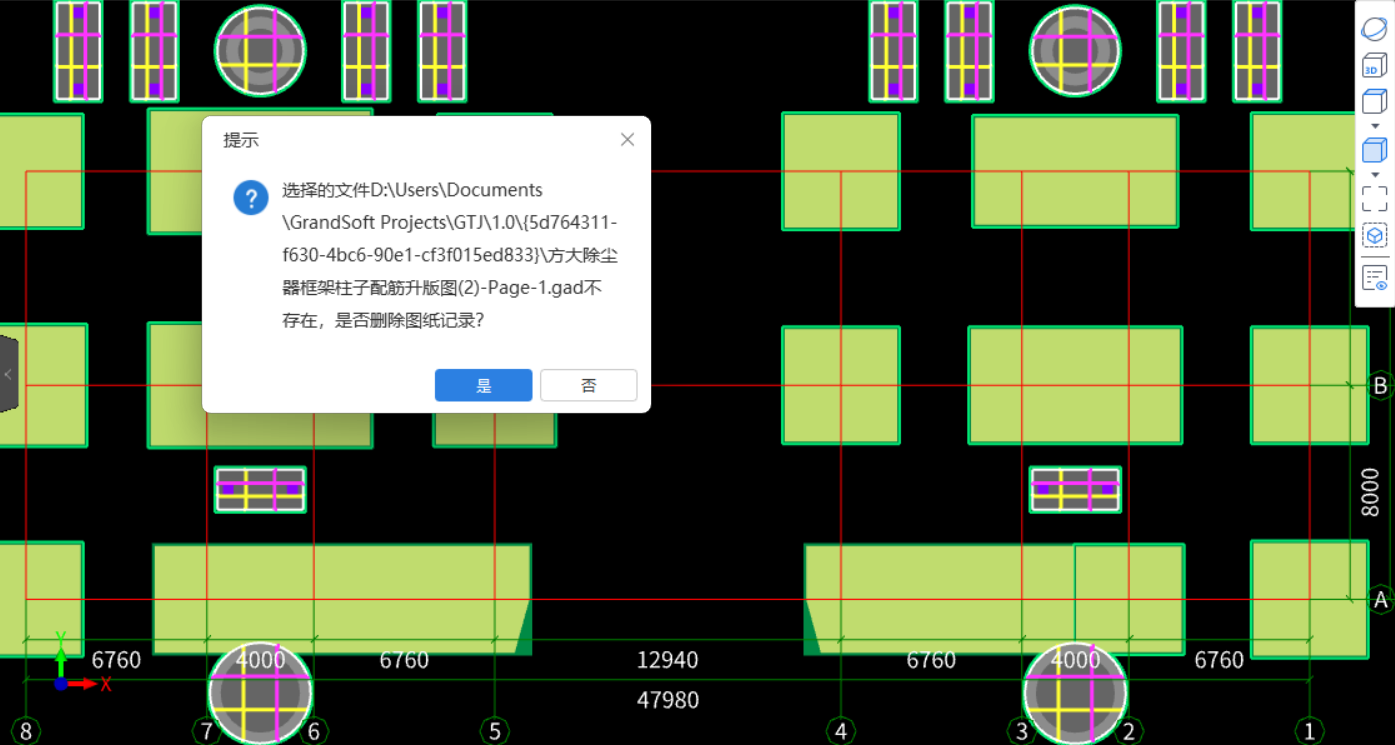
Task: Select axis label B bubble
Action: coord(1380,385)
